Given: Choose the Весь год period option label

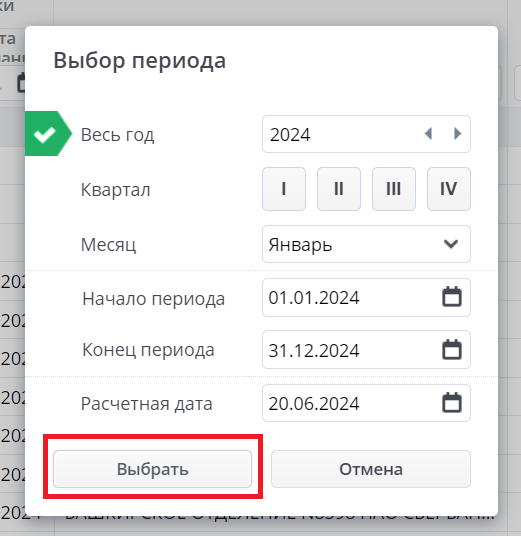Looking at the screenshot, I should 117,134.
